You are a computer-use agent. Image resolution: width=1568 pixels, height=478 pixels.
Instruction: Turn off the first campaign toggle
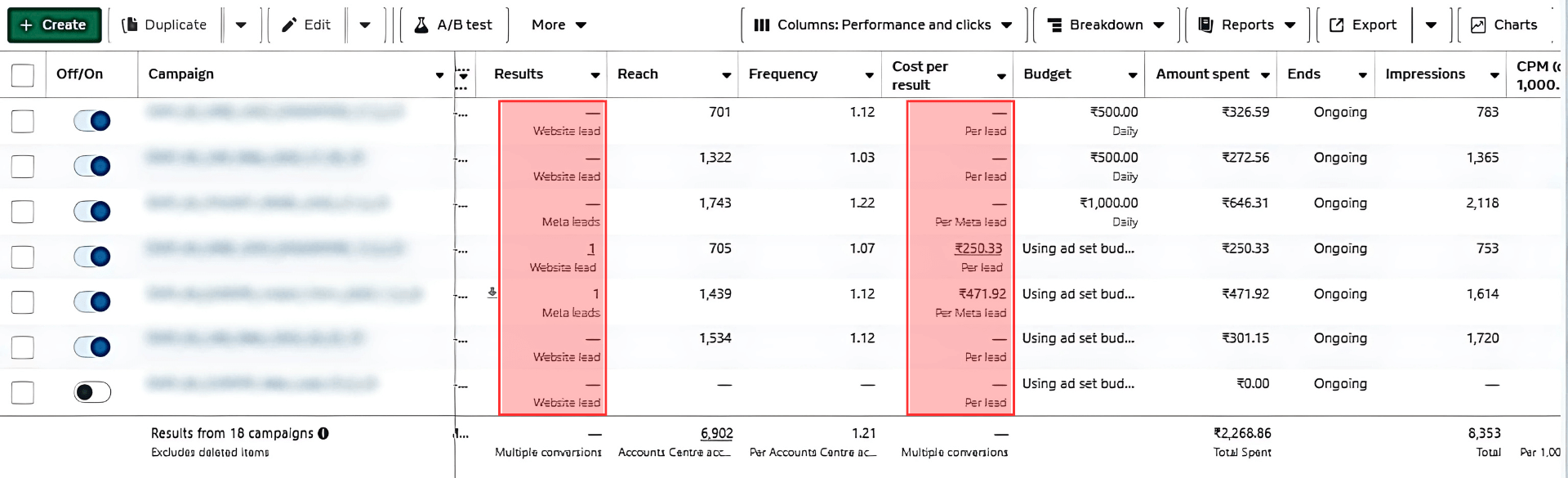92,121
